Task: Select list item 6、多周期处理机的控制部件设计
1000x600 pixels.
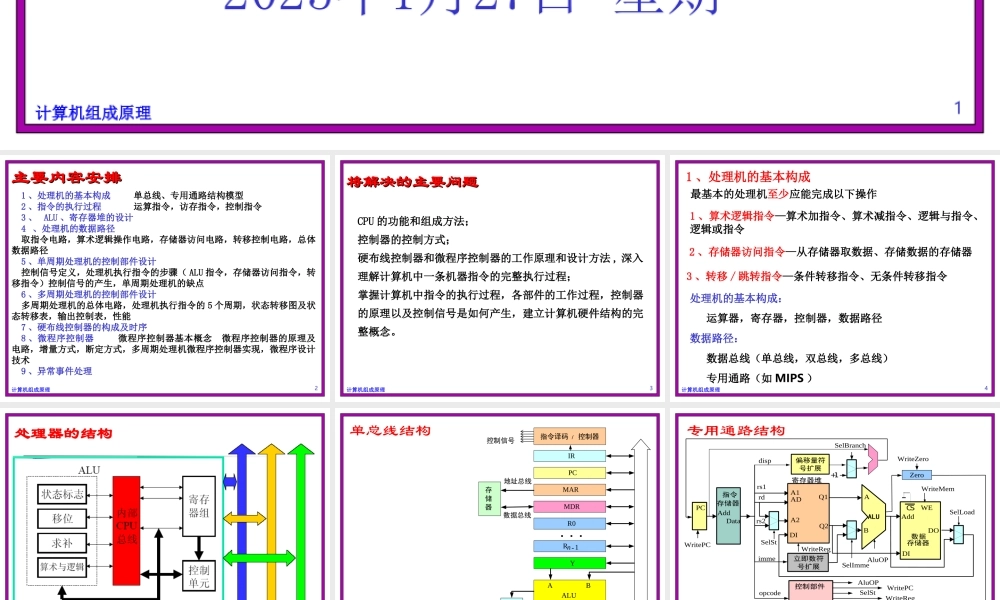Action: point(88,295)
